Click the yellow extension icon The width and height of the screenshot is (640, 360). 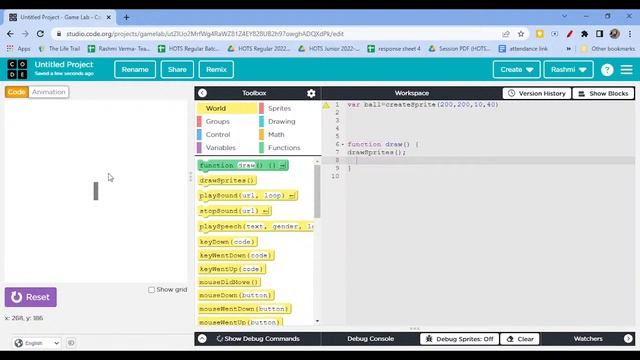pyautogui.click(x=540, y=34)
